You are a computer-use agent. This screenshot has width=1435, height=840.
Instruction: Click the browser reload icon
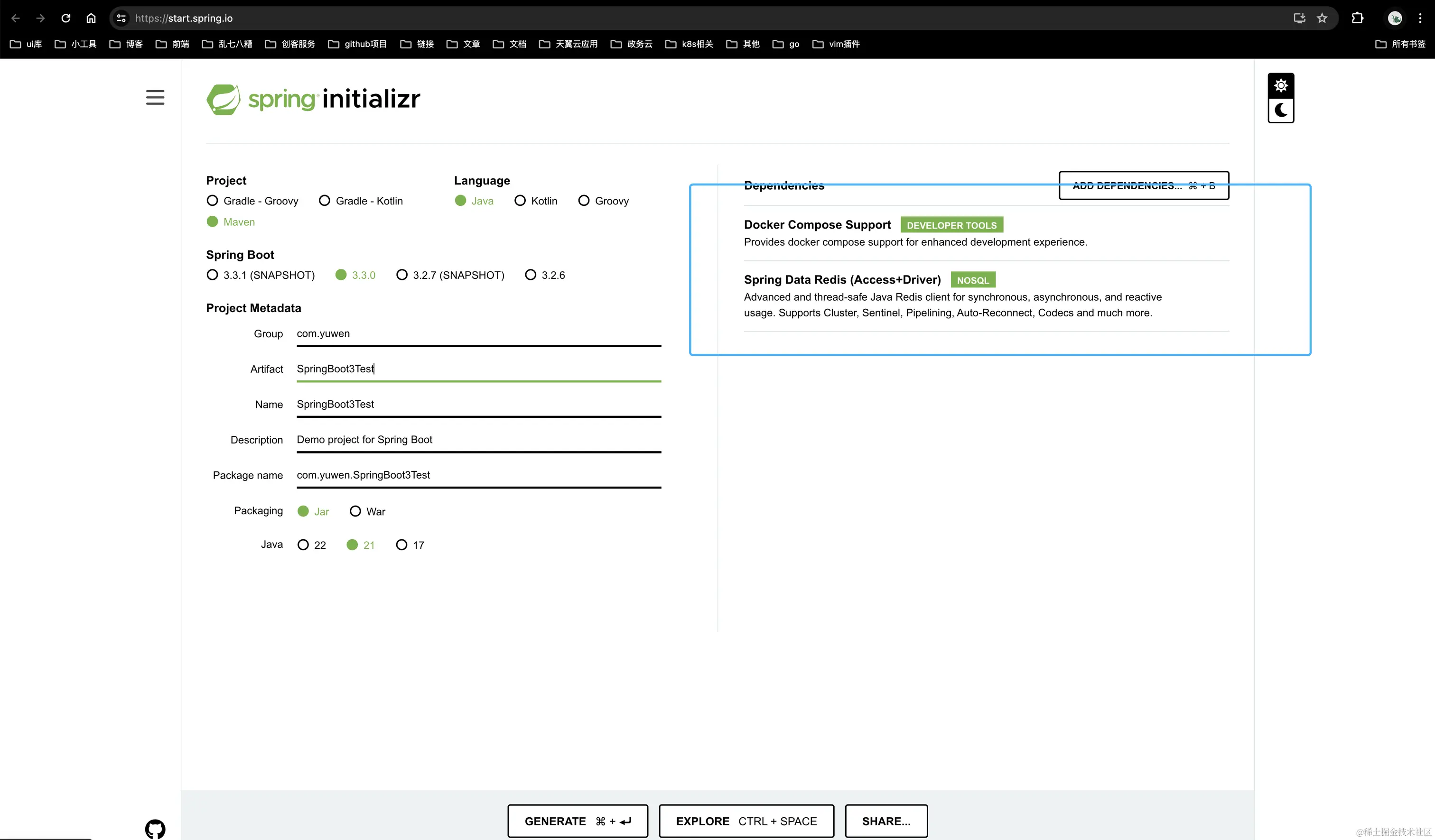pyautogui.click(x=66, y=18)
